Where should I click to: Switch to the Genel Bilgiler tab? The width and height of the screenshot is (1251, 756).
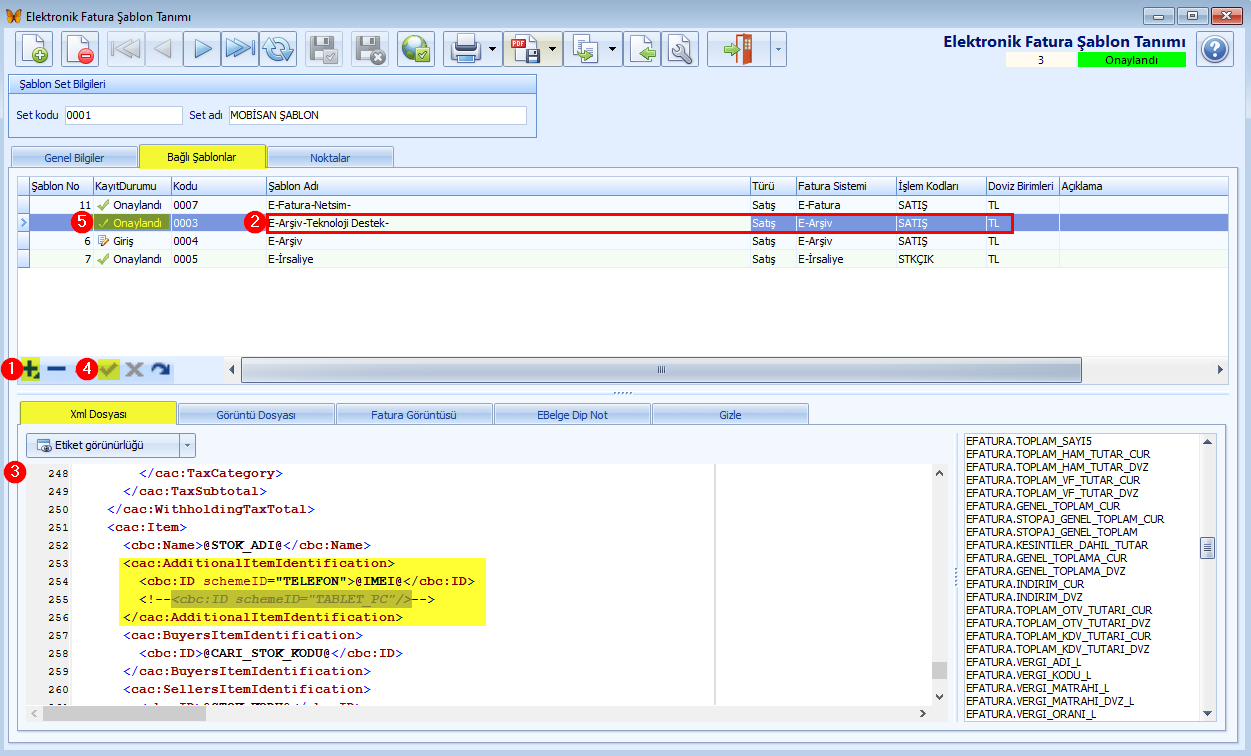tap(74, 157)
